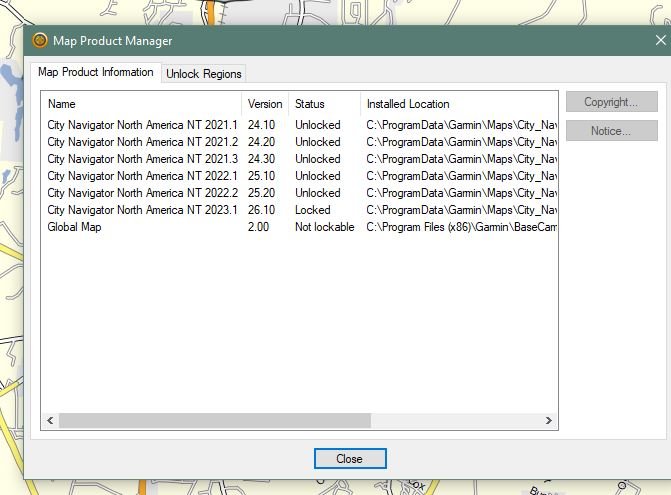
Task: Click the Notice... button
Action: [612, 130]
